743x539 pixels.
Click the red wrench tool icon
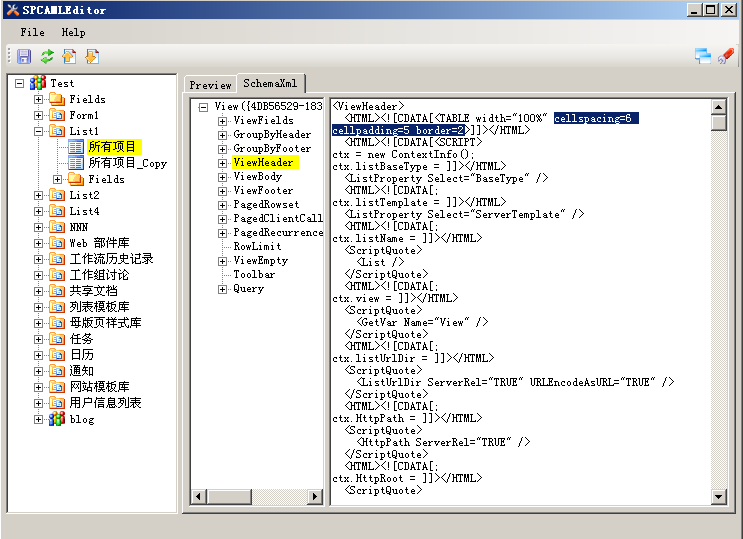point(725,57)
